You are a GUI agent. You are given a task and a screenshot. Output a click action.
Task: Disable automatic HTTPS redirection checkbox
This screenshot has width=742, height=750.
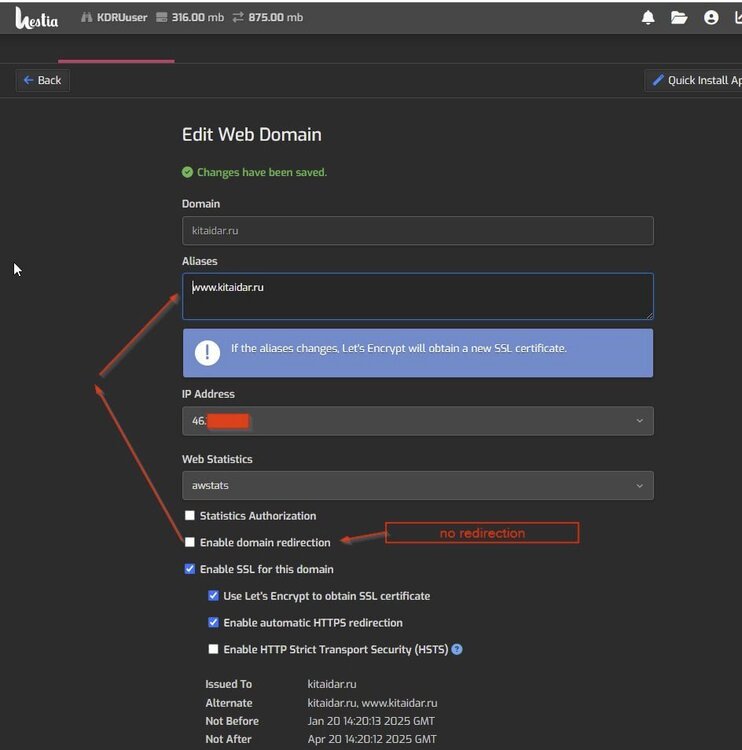213,622
